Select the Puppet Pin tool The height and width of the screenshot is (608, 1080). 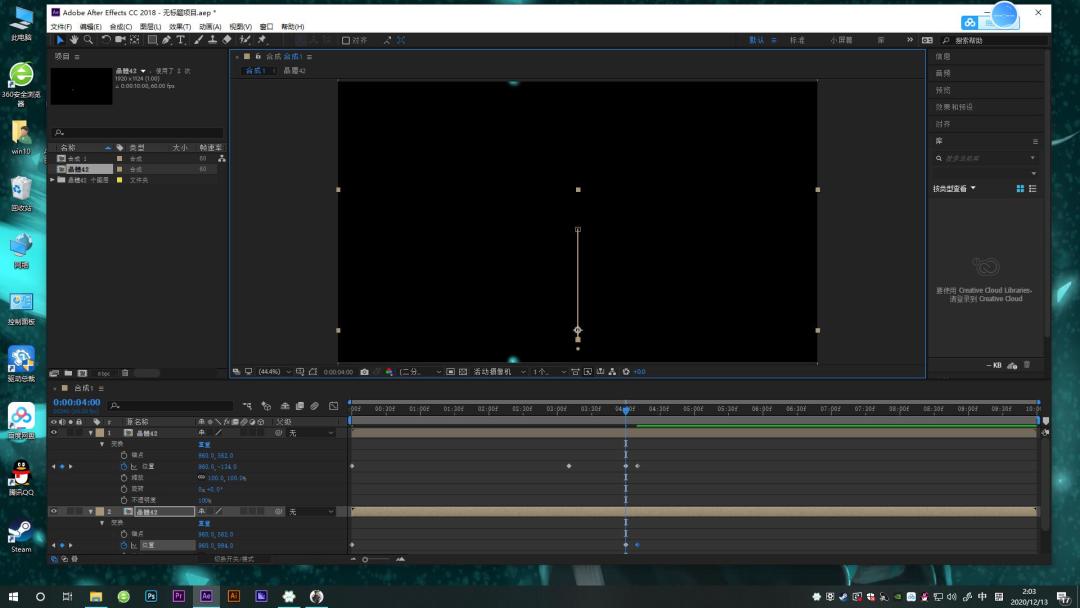pyautogui.click(x=262, y=40)
